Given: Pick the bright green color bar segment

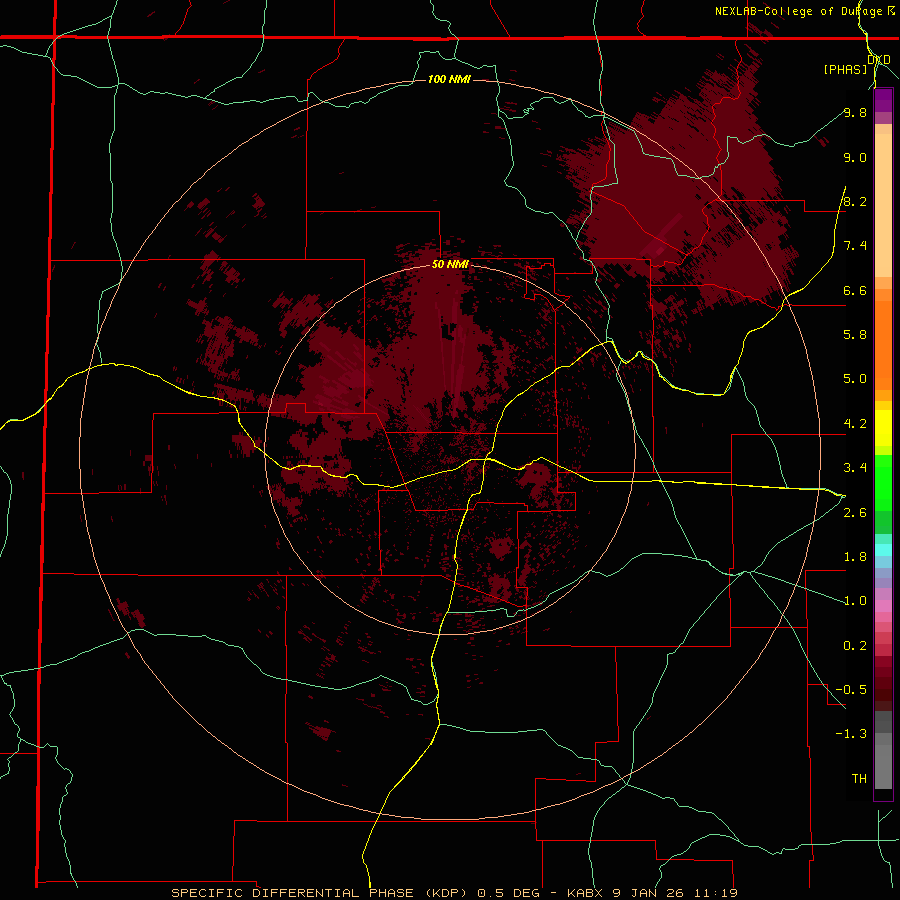Looking at the screenshot, I should click(x=883, y=482).
